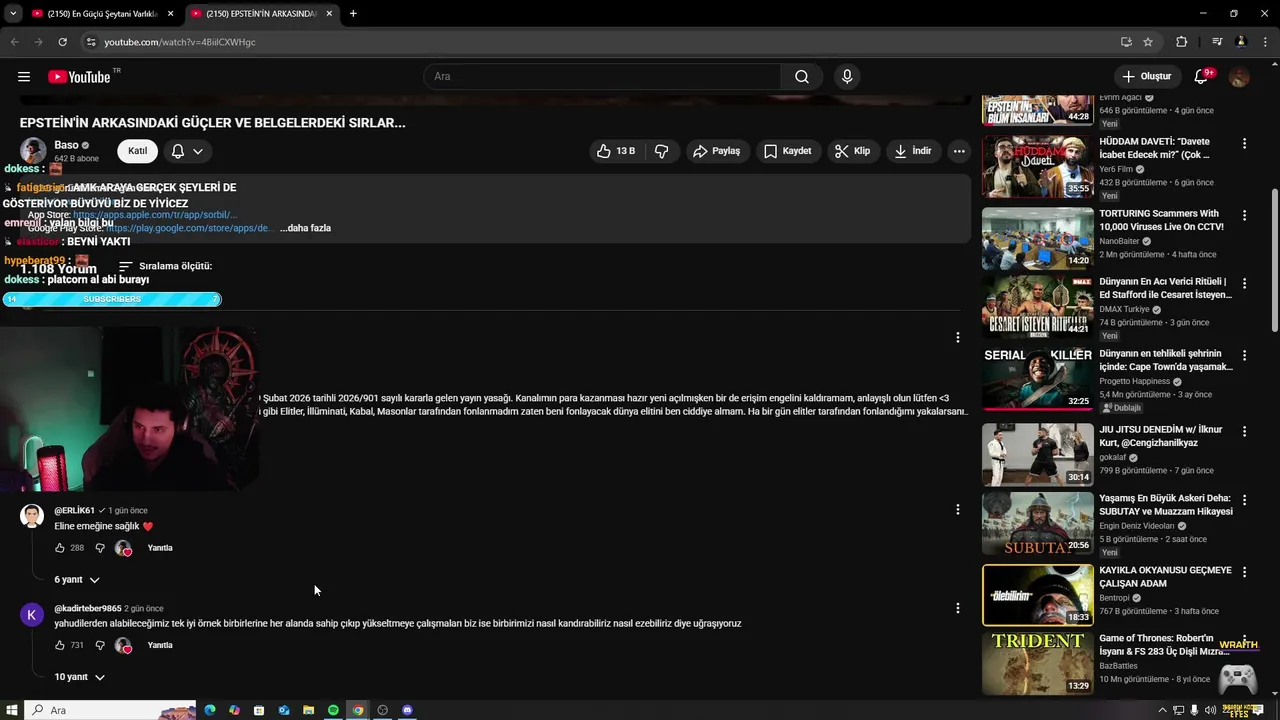
Task: Expand description with ...daha fazla
Action: pyautogui.click(x=305, y=228)
